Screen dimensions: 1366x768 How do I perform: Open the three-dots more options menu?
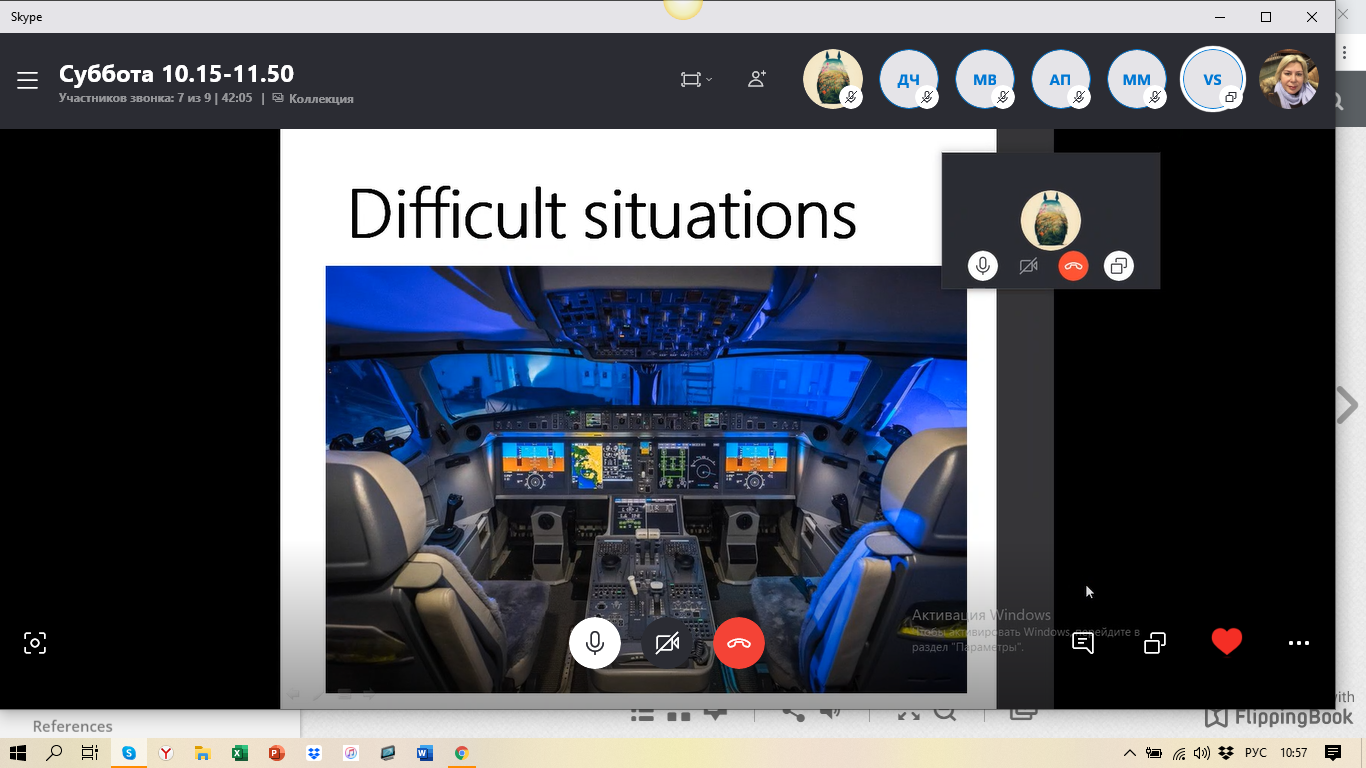point(1298,643)
